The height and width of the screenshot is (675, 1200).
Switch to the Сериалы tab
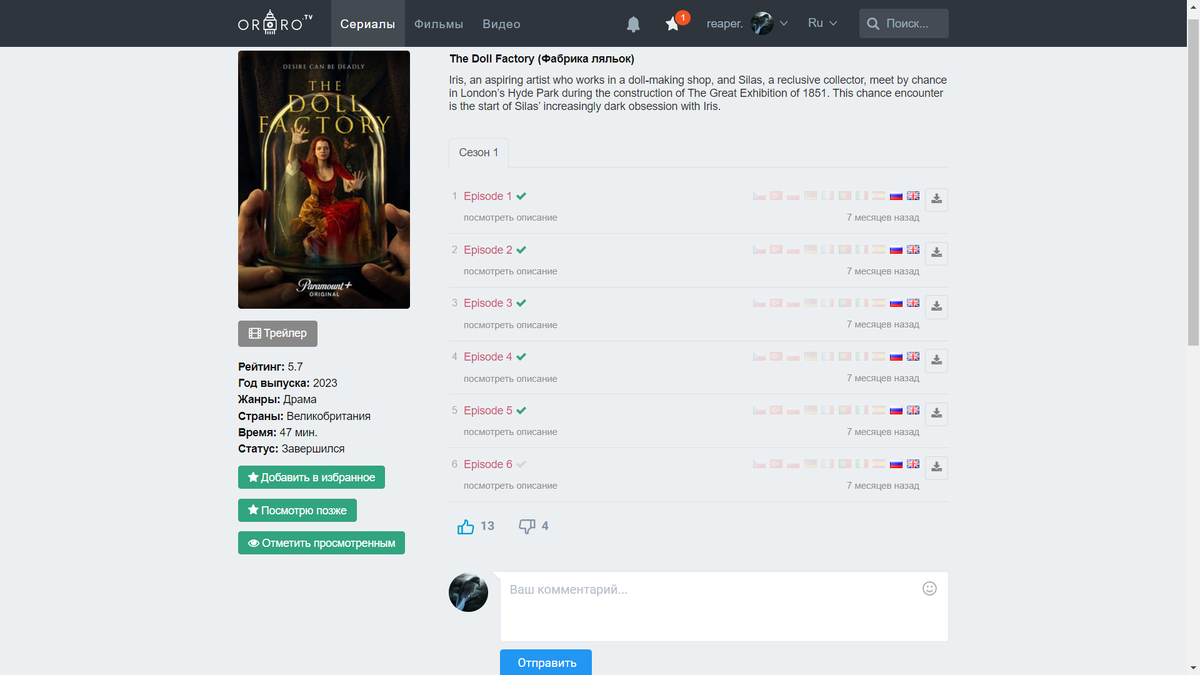point(367,23)
